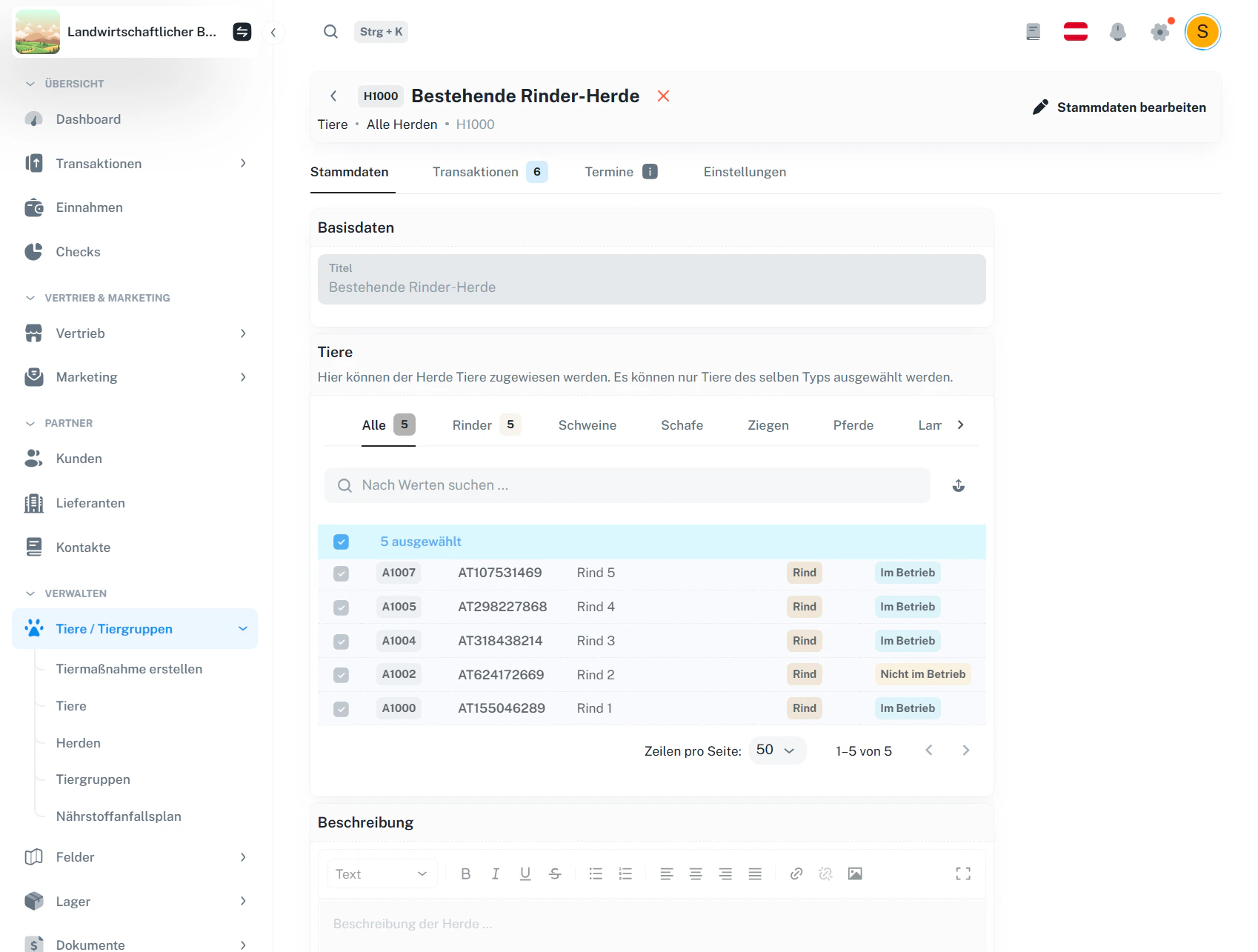Collapse the VERWALTEN sidebar section
1258x952 pixels.
pyautogui.click(x=67, y=593)
